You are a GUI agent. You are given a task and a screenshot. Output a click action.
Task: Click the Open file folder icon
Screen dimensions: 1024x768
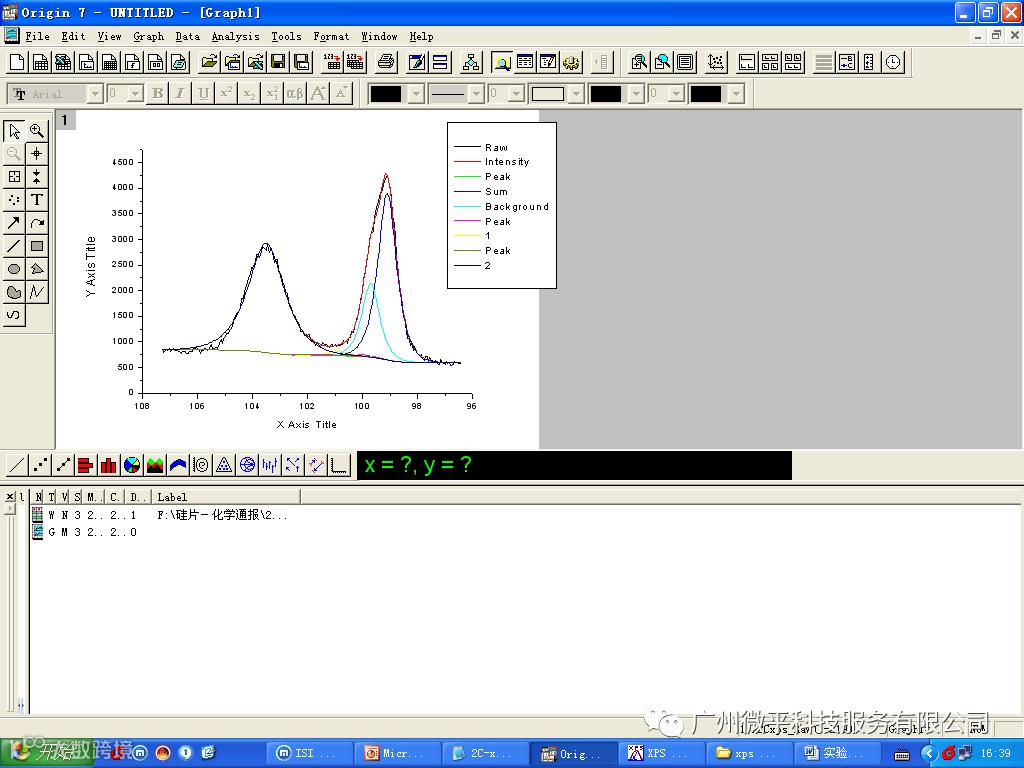(x=209, y=62)
